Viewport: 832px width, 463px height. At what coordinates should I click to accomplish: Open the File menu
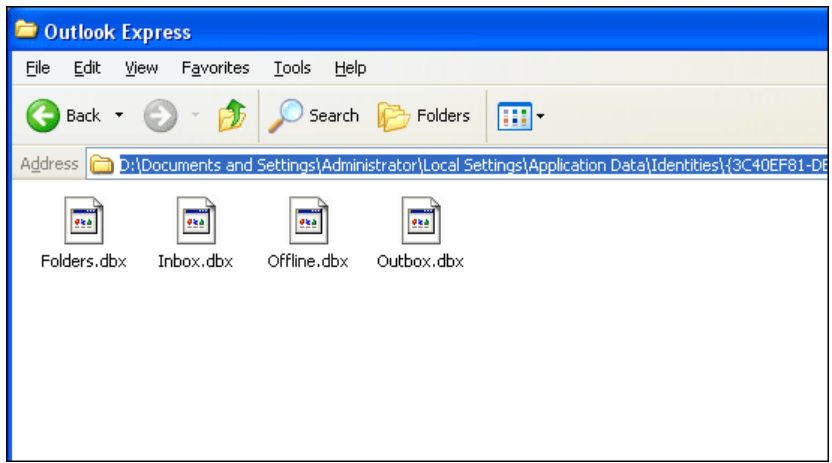[38, 68]
